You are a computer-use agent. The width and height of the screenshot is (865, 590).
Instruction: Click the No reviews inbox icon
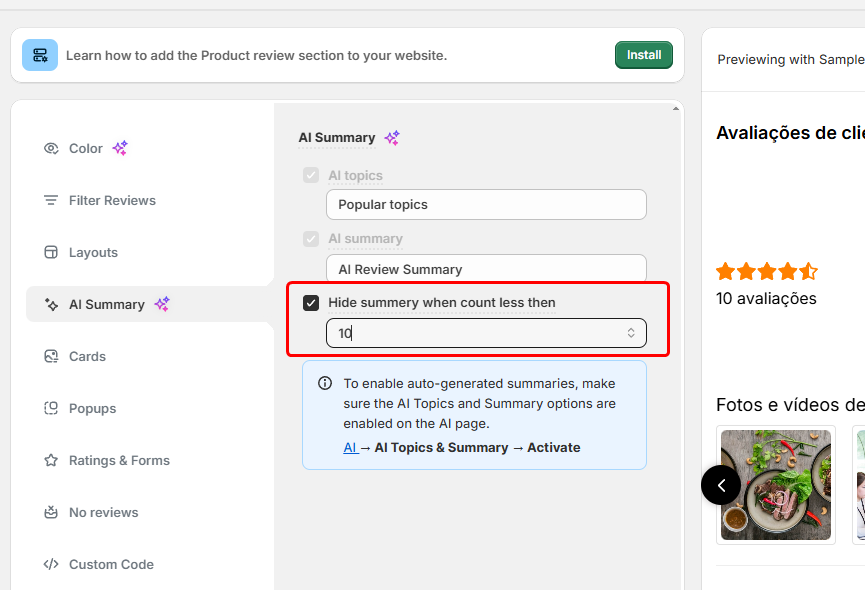coord(51,513)
